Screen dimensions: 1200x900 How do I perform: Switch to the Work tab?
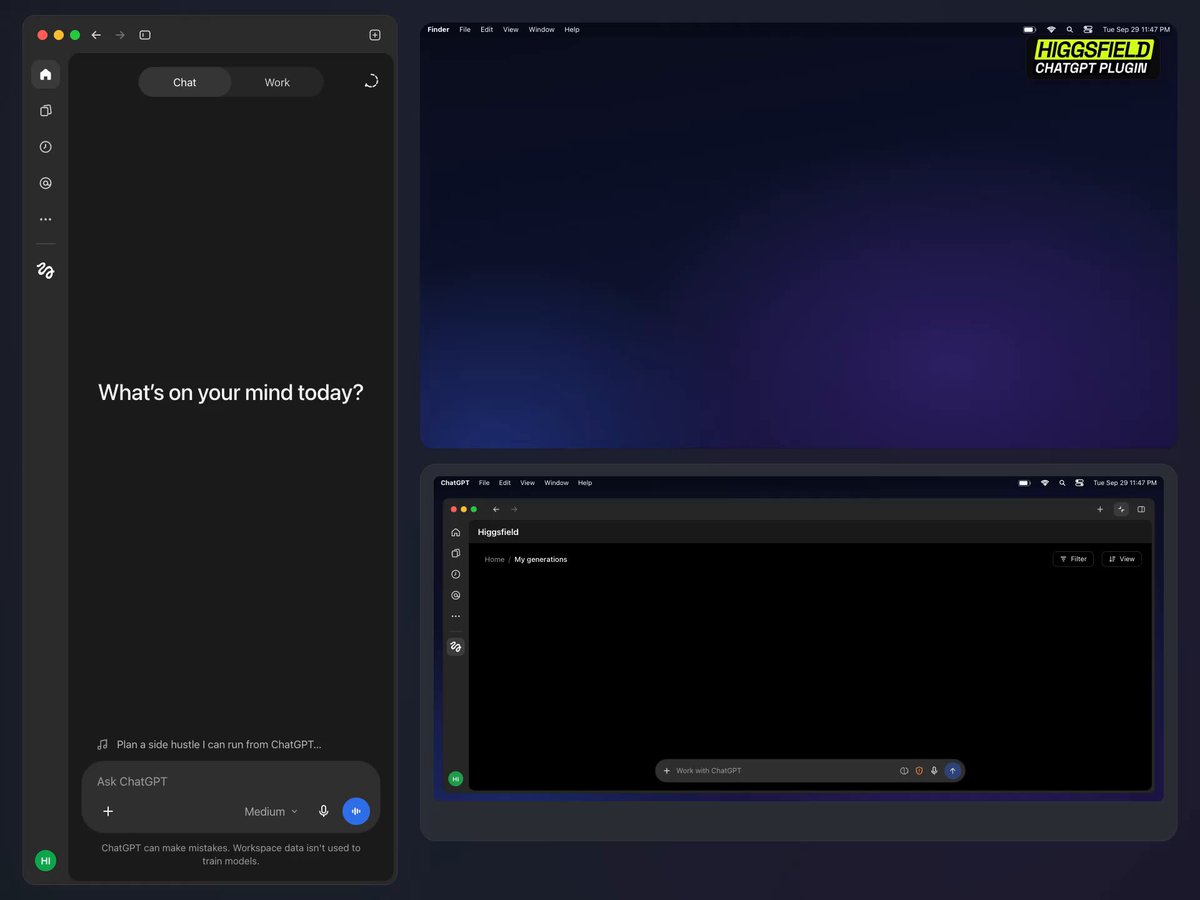coord(277,82)
